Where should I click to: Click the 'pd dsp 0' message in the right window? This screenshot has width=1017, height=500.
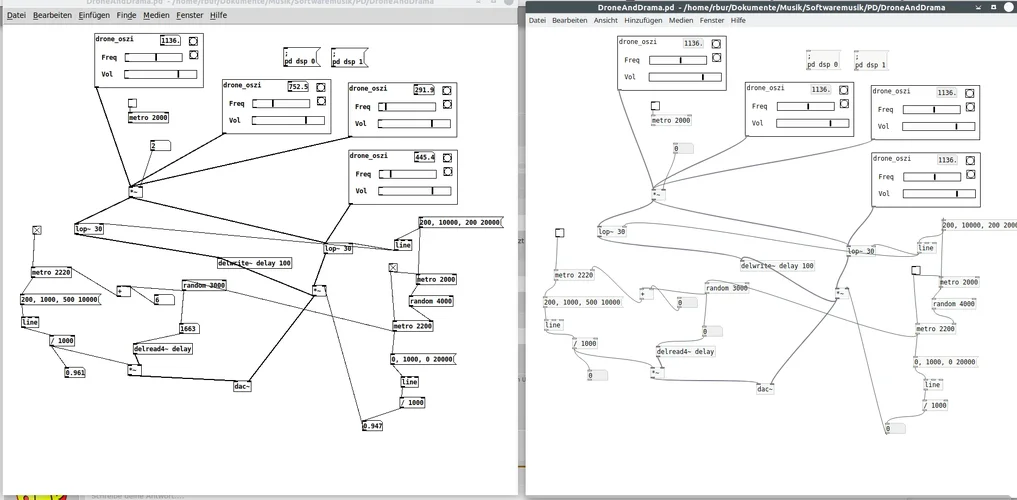pos(823,61)
